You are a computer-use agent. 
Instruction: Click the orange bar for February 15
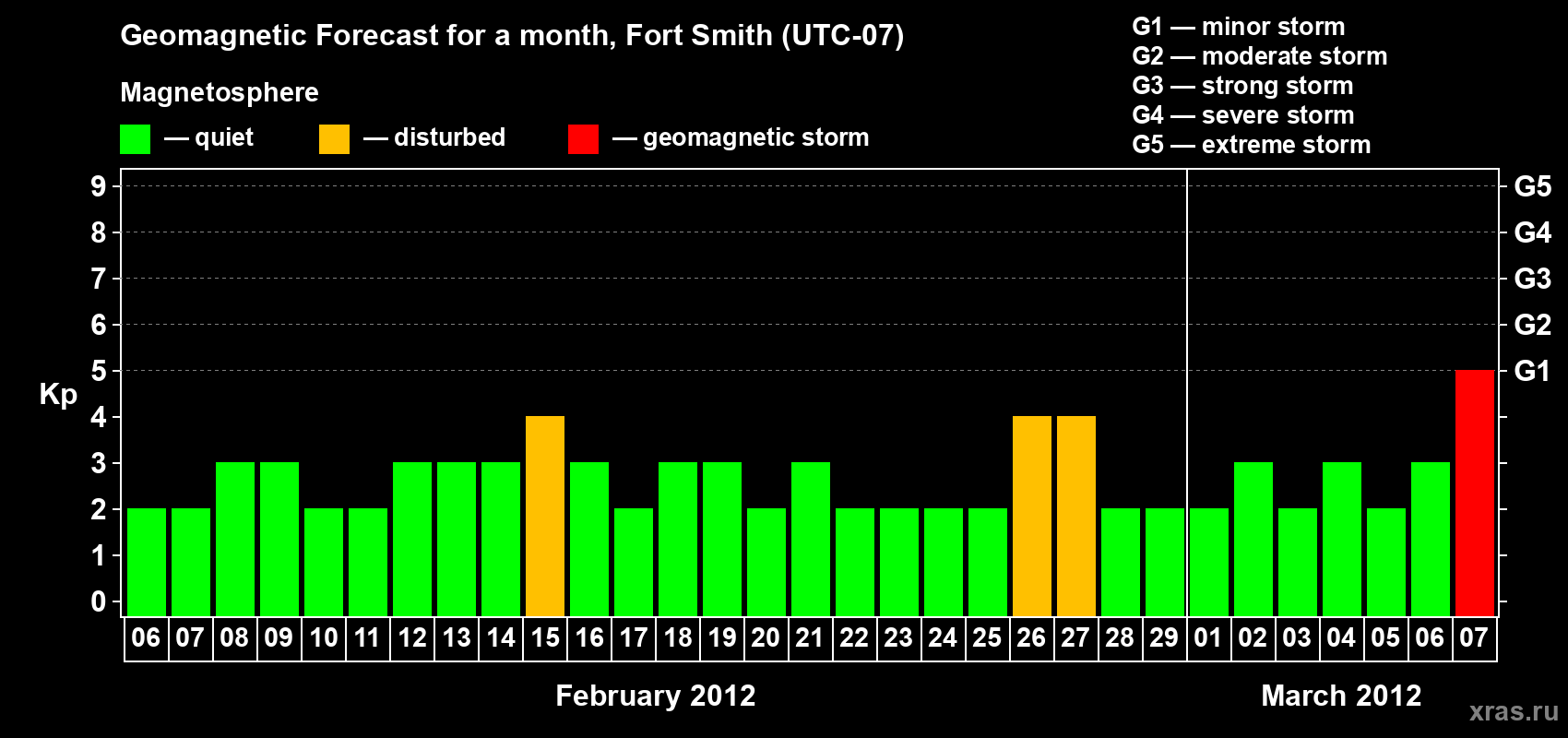coord(545,516)
